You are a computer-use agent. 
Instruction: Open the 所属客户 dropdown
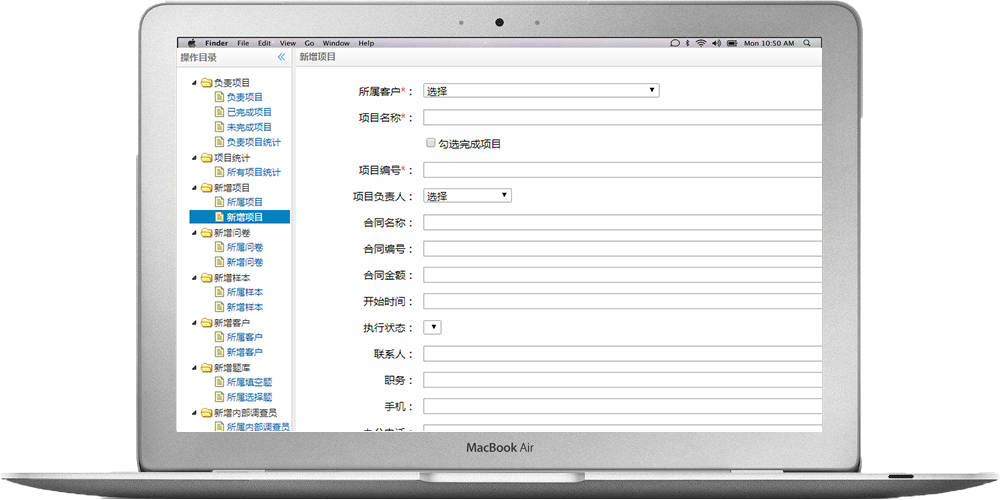541,91
